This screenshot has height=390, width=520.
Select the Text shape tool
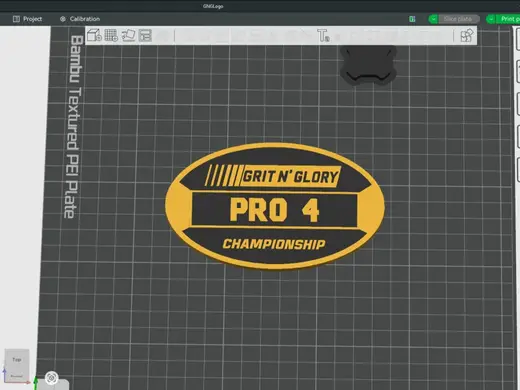323,35
